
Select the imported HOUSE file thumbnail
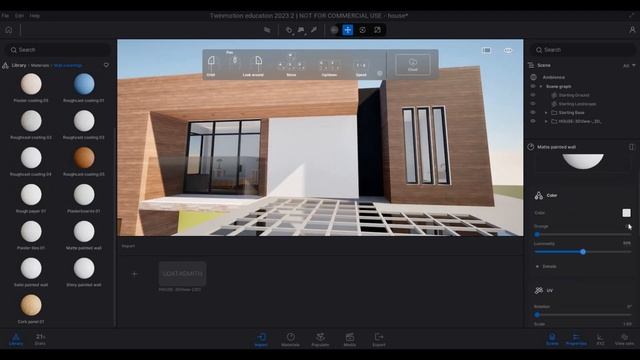click(182, 274)
